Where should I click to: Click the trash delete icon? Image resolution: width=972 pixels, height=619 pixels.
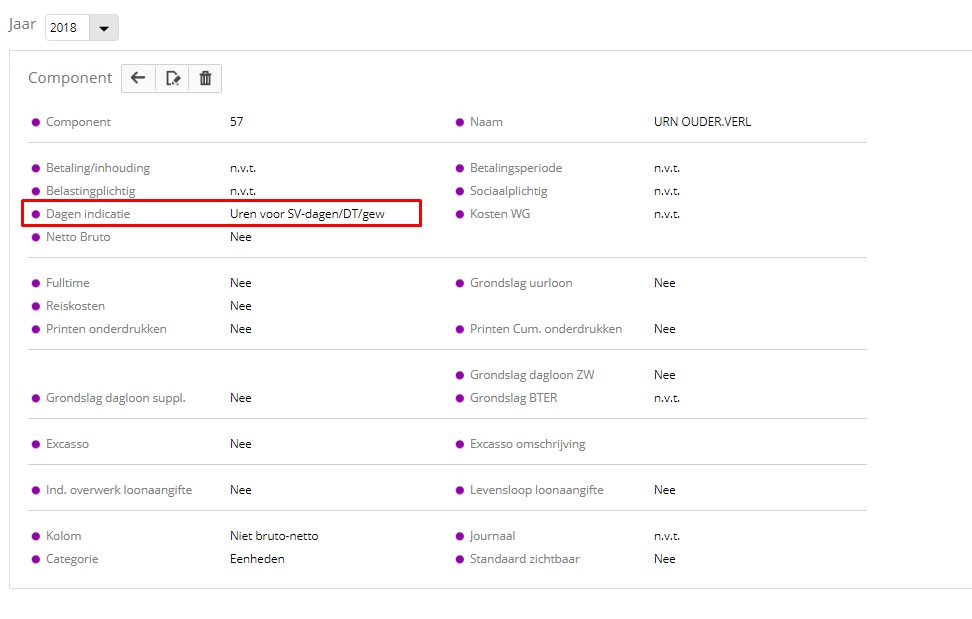(x=205, y=78)
